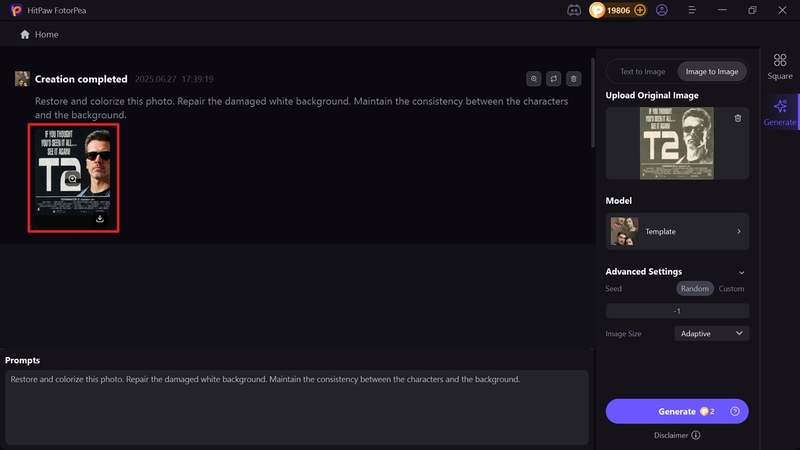Select Custom seed option
This screenshot has height=450, width=800.
(731, 288)
